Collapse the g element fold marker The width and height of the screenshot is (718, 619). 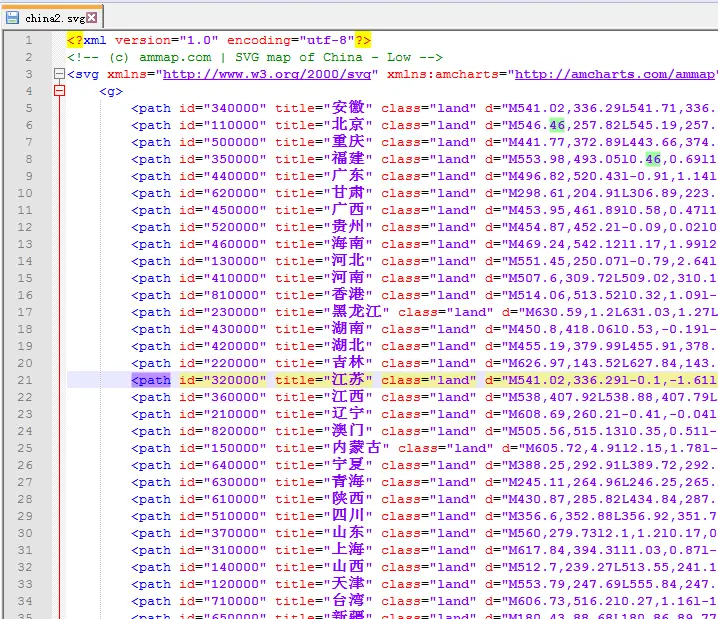point(59,91)
